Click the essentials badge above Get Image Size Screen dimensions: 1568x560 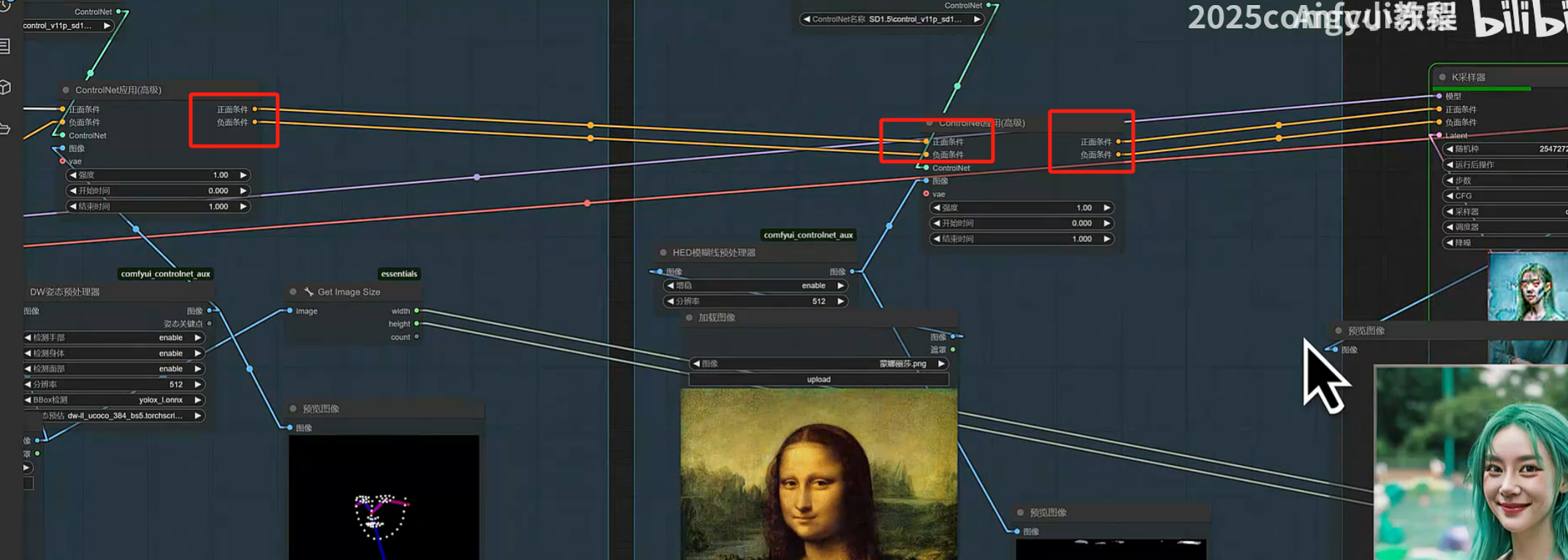399,273
